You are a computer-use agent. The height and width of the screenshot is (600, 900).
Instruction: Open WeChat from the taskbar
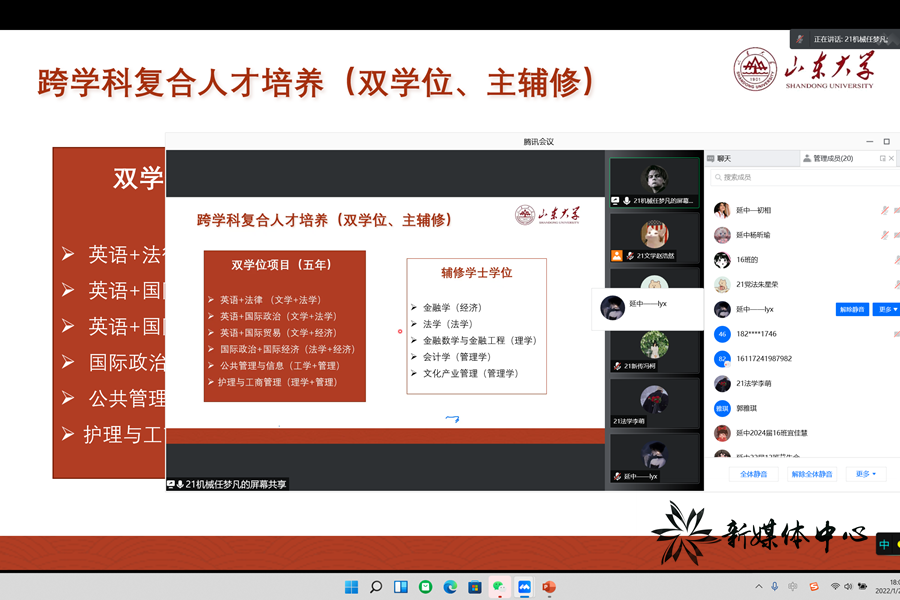(499, 587)
